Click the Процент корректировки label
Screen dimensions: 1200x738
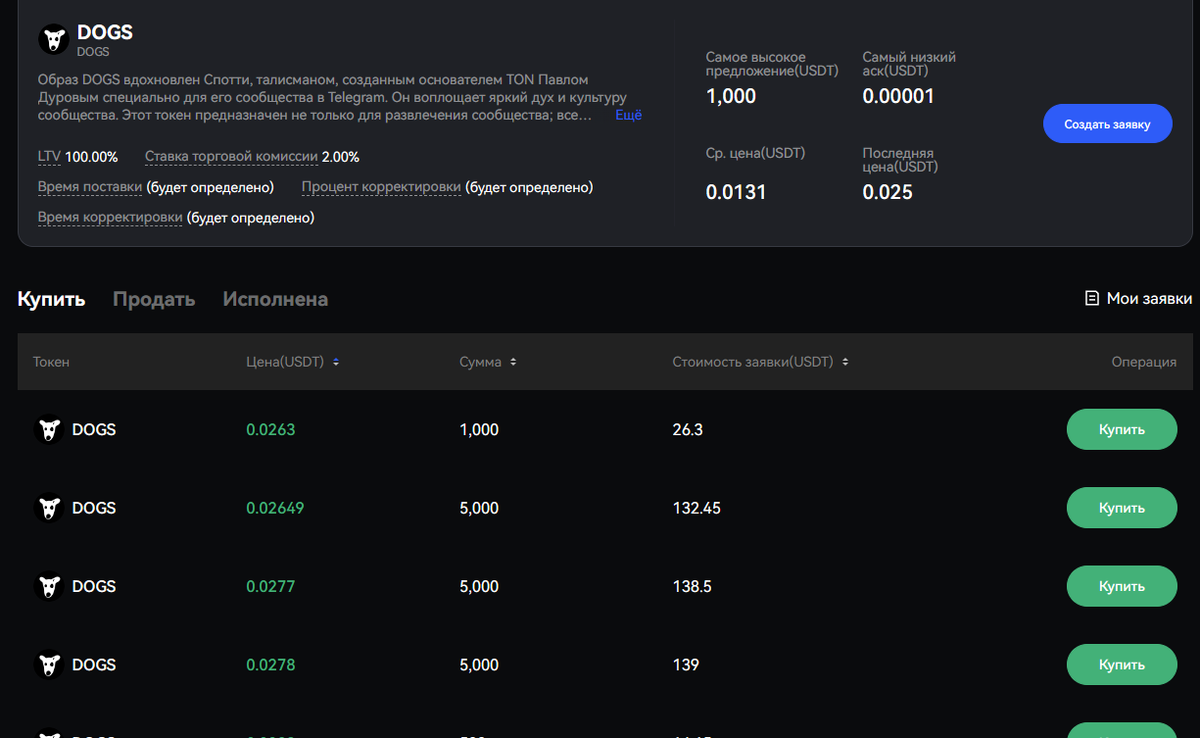click(x=381, y=187)
